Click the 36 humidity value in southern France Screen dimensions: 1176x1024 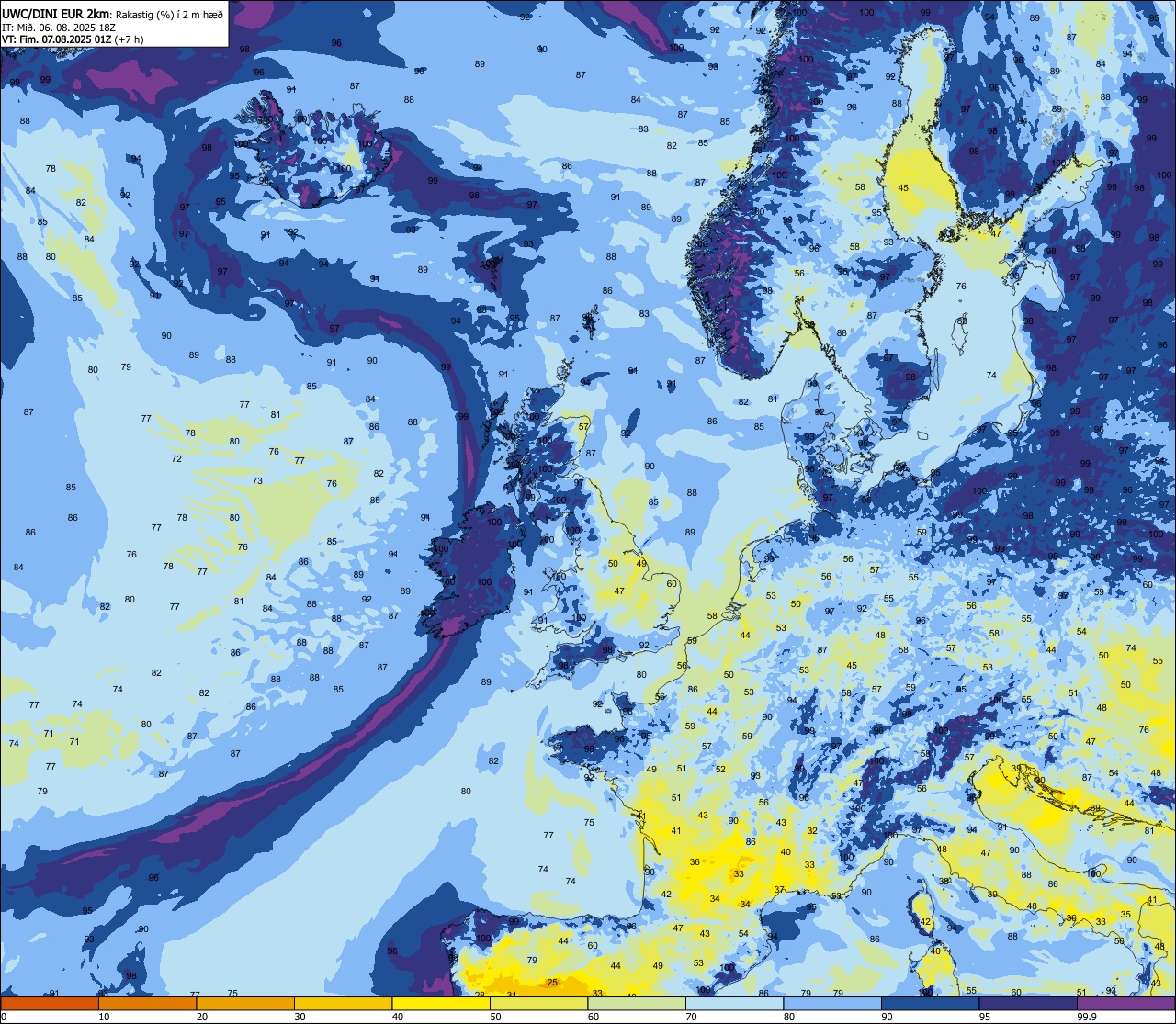(695, 861)
